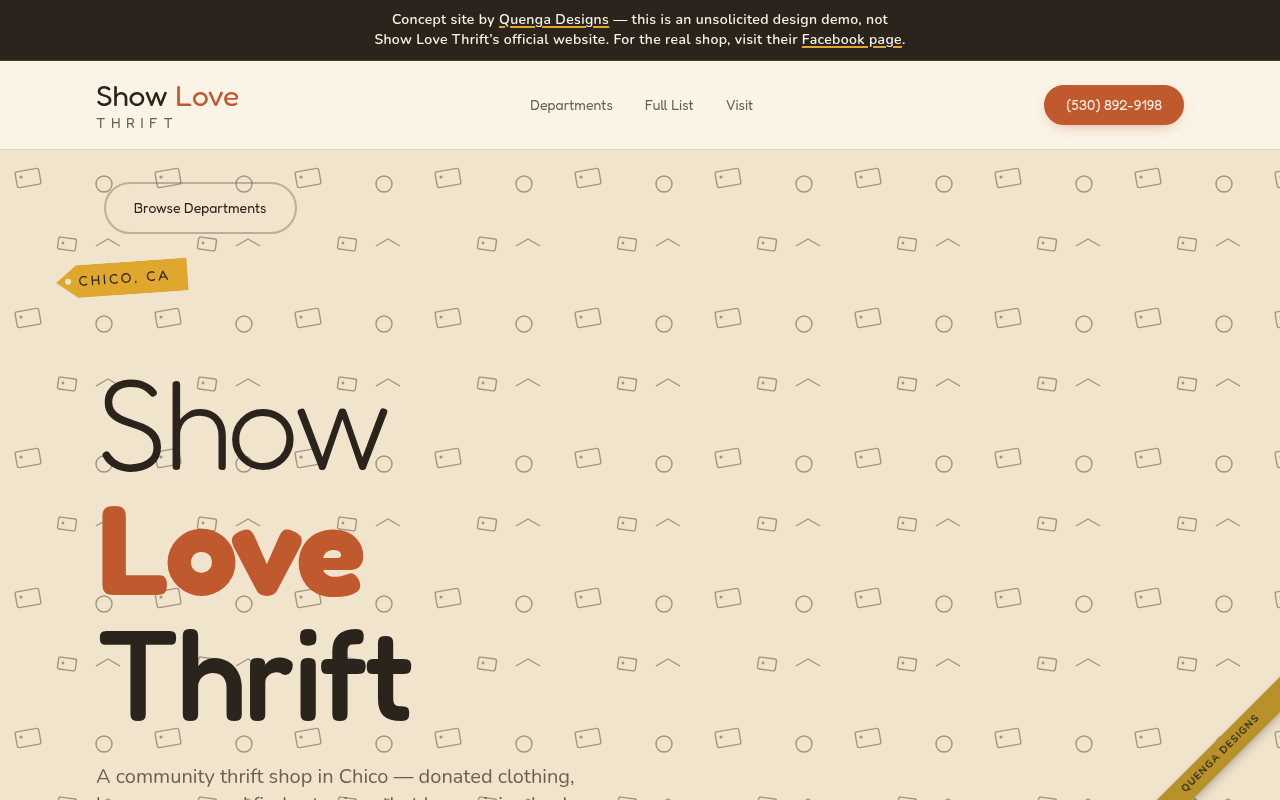This screenshot has height=800, width=1280.
Task: Select Full List in the navigation
Action: tap(669, 105)
